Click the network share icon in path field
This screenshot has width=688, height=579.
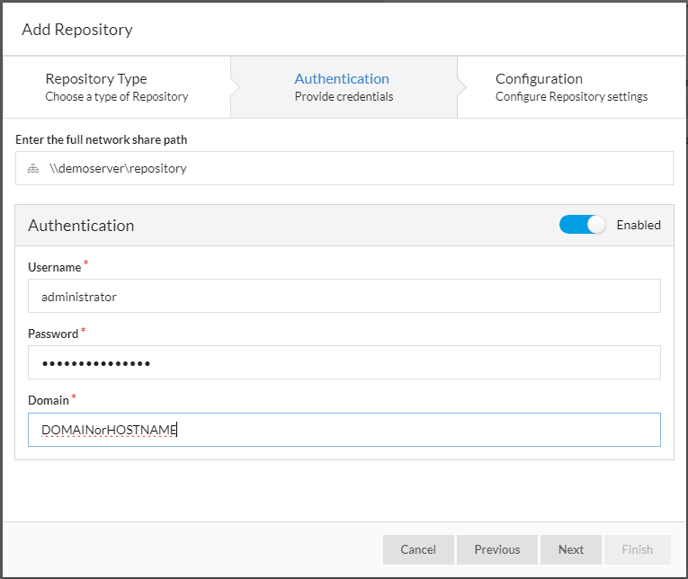tap(33, 168)
